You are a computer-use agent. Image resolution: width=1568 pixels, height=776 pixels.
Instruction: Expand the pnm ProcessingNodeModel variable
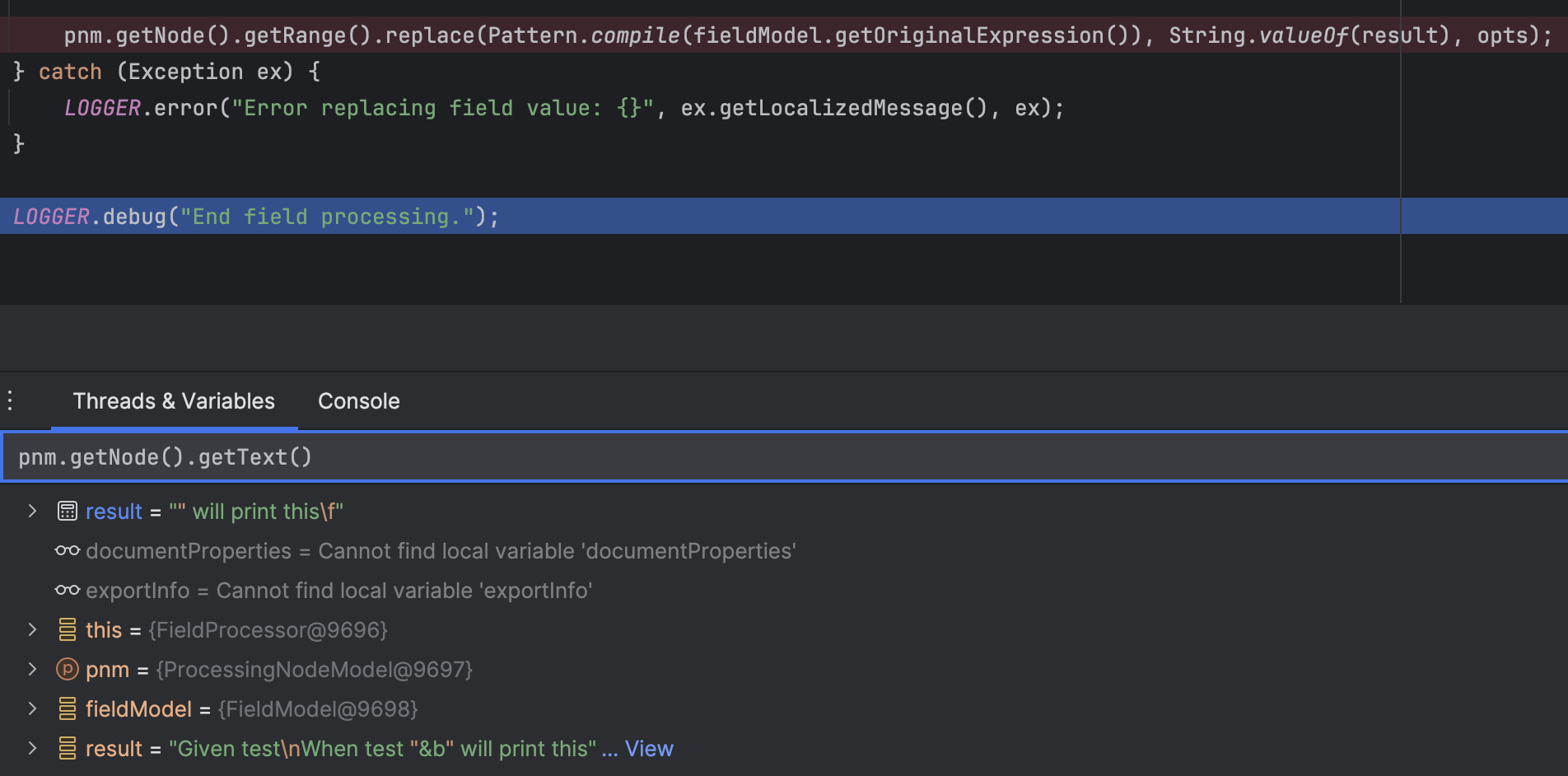click(32, 670)
